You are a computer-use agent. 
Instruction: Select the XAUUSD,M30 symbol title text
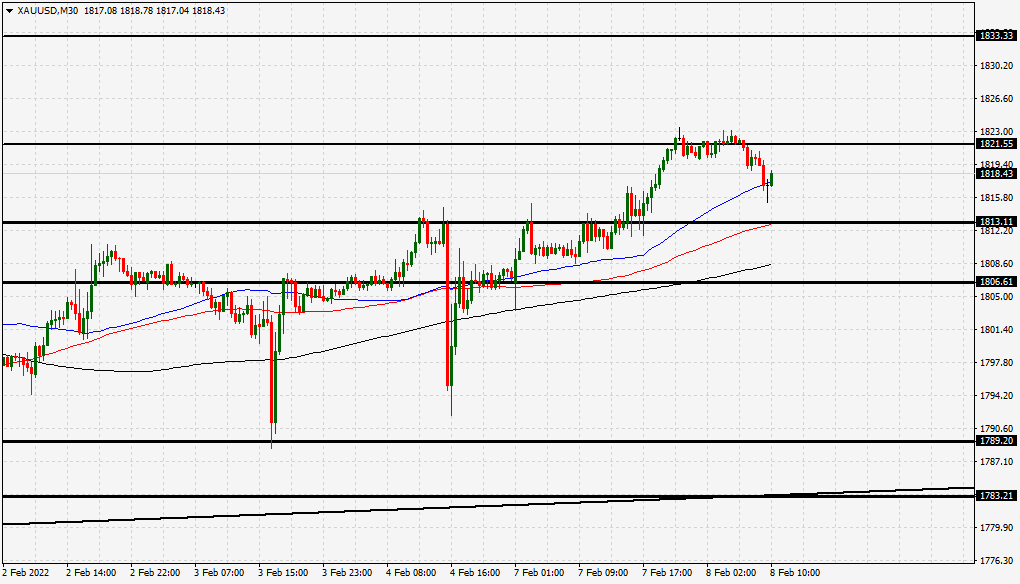coord(48,10)
